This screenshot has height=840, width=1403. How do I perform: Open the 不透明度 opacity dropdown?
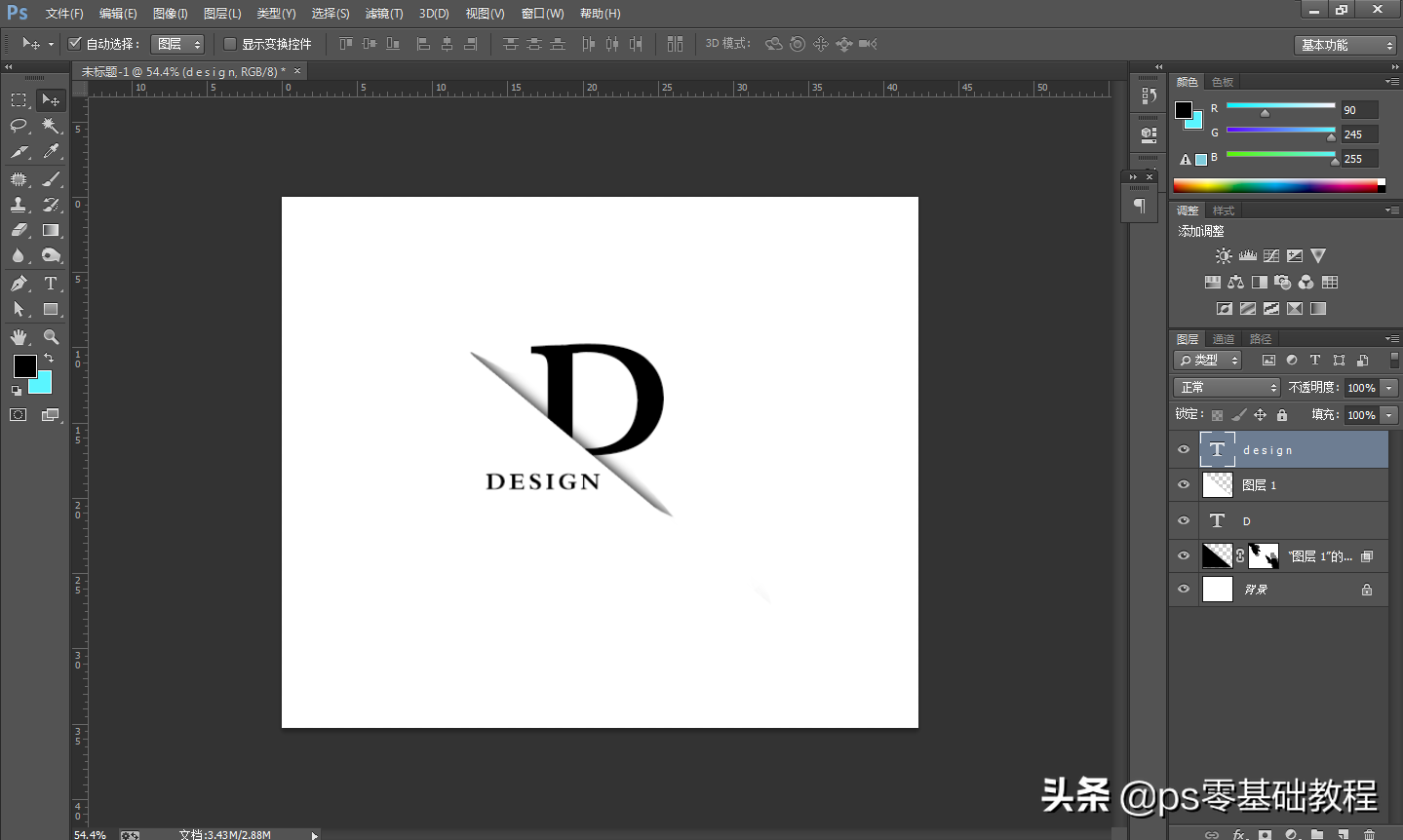pyautogui.click(x=1389, y=387)
